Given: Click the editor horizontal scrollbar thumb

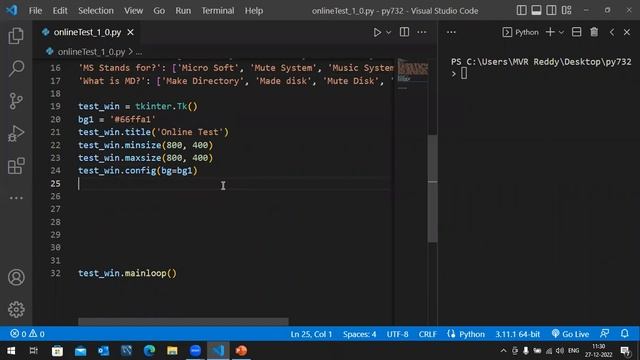Looking at the screenshot, I should point(183,322).
